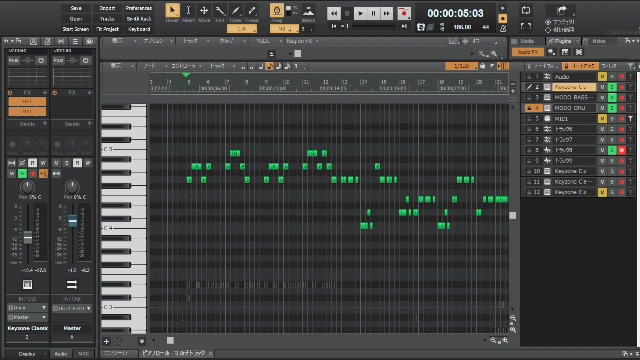
Task: Unmute the MIDI track 5
Action: (602, 119)
